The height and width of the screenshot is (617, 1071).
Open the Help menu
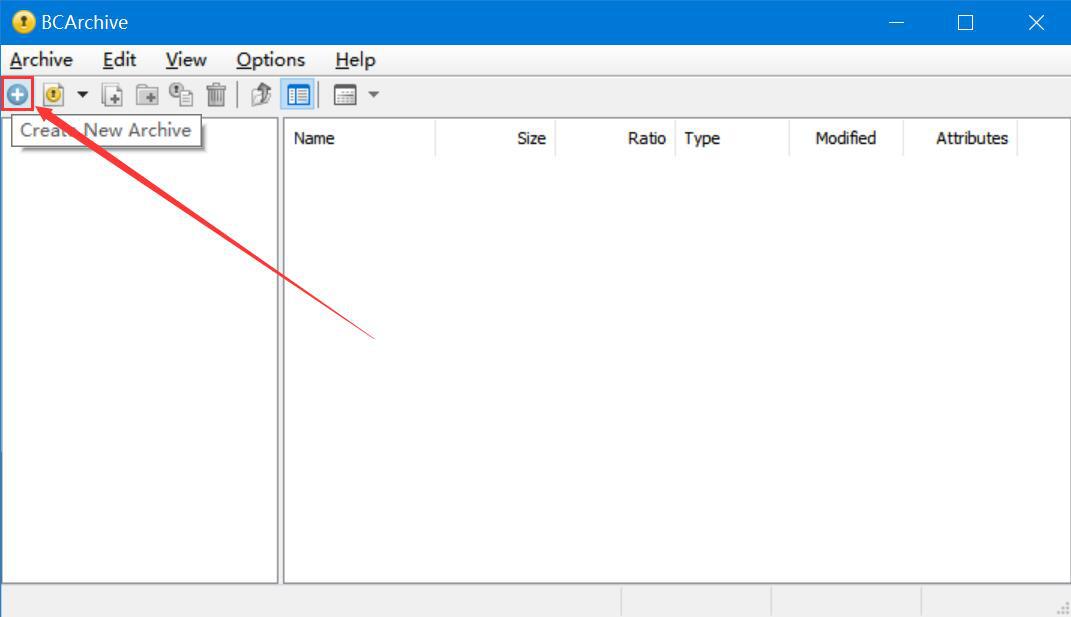pyautogui.click(x=355, y=60)
